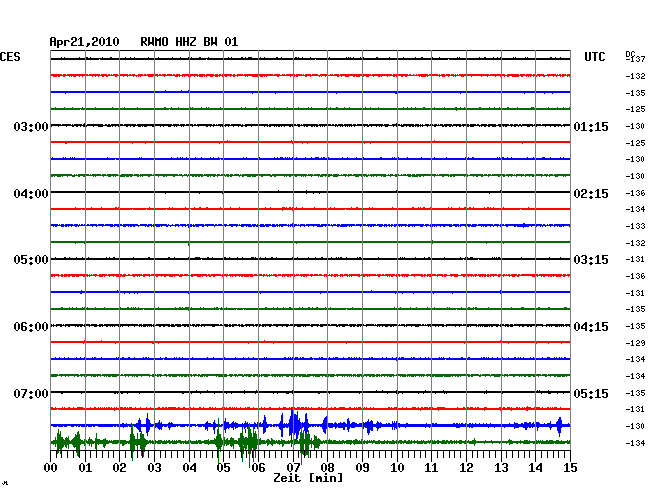Select the DC value -133
This screenshot has width=650, height=494.
click(x=635, y=226)
